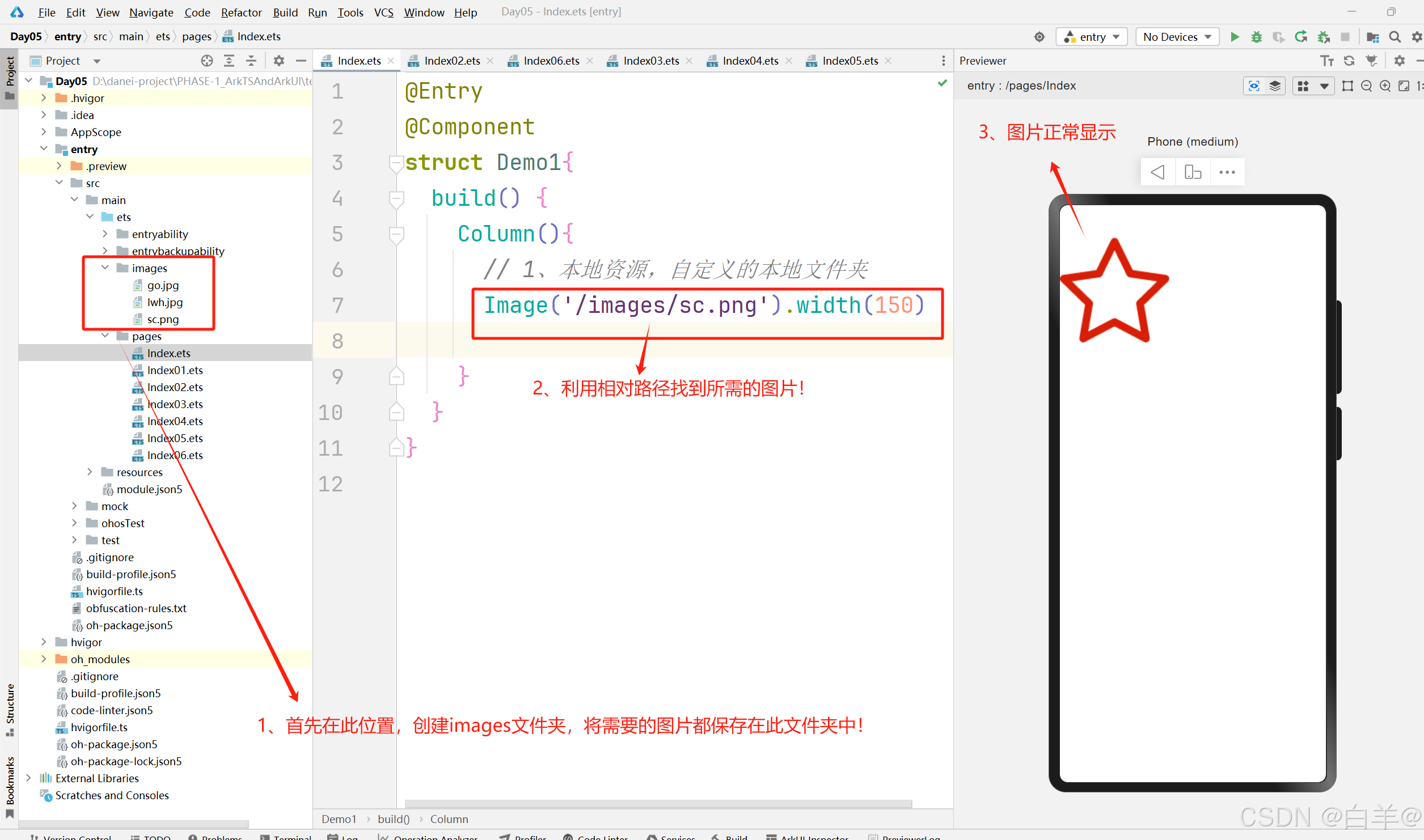Image resolution: width=1424 pixels, height=840 pixels.
Task: Open phone preview three-dots menu
Action: (1227, 172)
